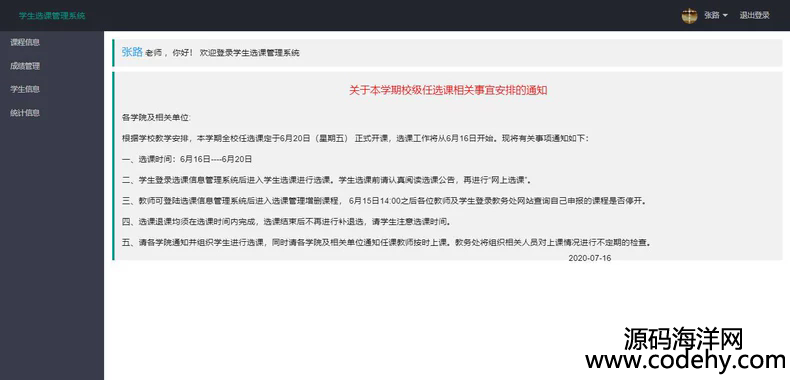Click item 五 about 请各学院通知

pos(387,242)
